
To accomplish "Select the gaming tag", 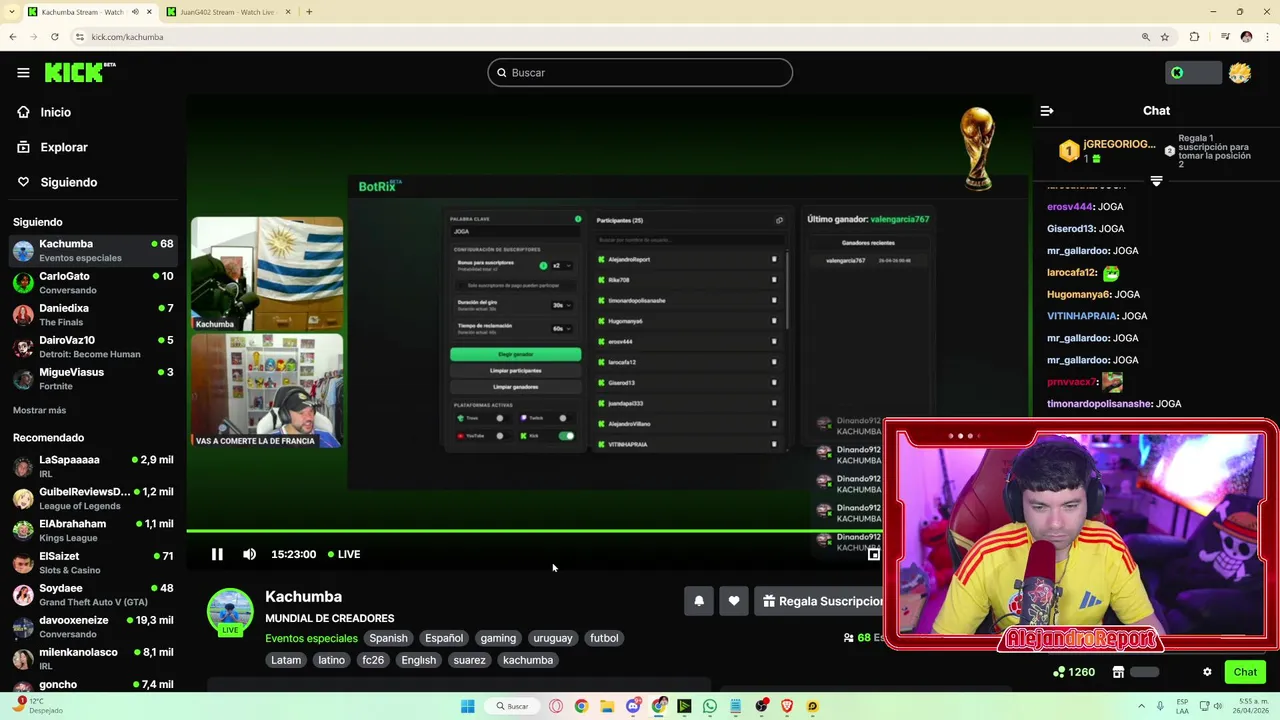I will 498,638.
